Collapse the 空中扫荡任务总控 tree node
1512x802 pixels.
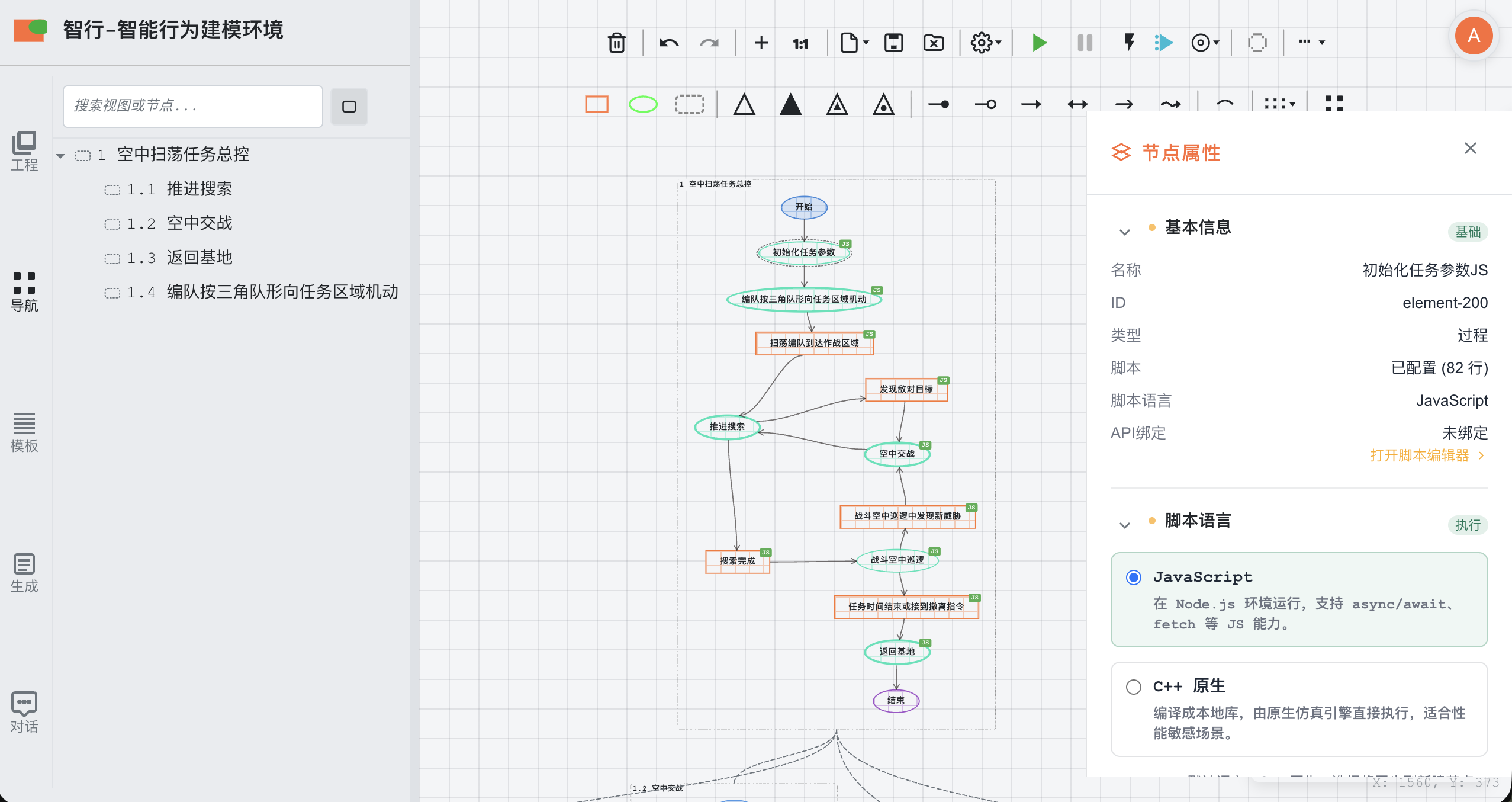pyautogui.click(x=60, y=156)
